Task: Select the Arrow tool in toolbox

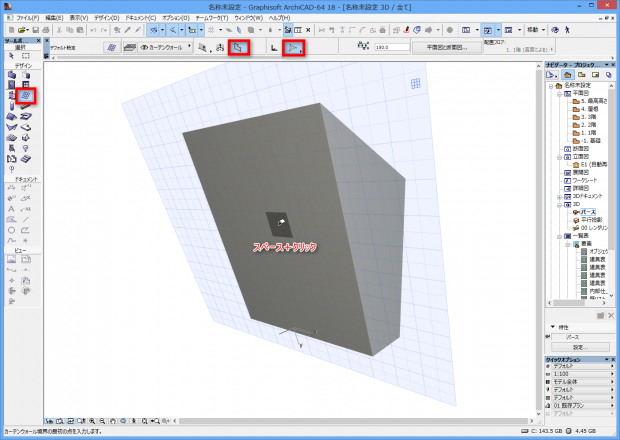Action: click(11, 56)
